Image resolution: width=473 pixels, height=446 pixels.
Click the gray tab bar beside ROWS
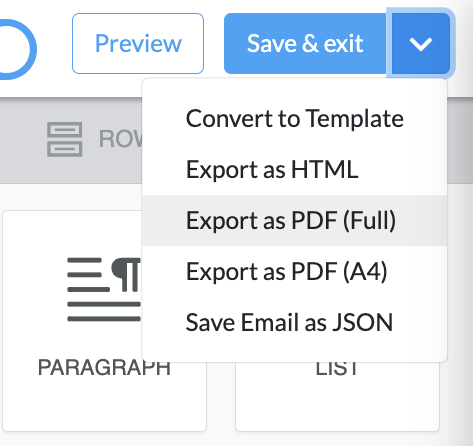pos(460,140)
